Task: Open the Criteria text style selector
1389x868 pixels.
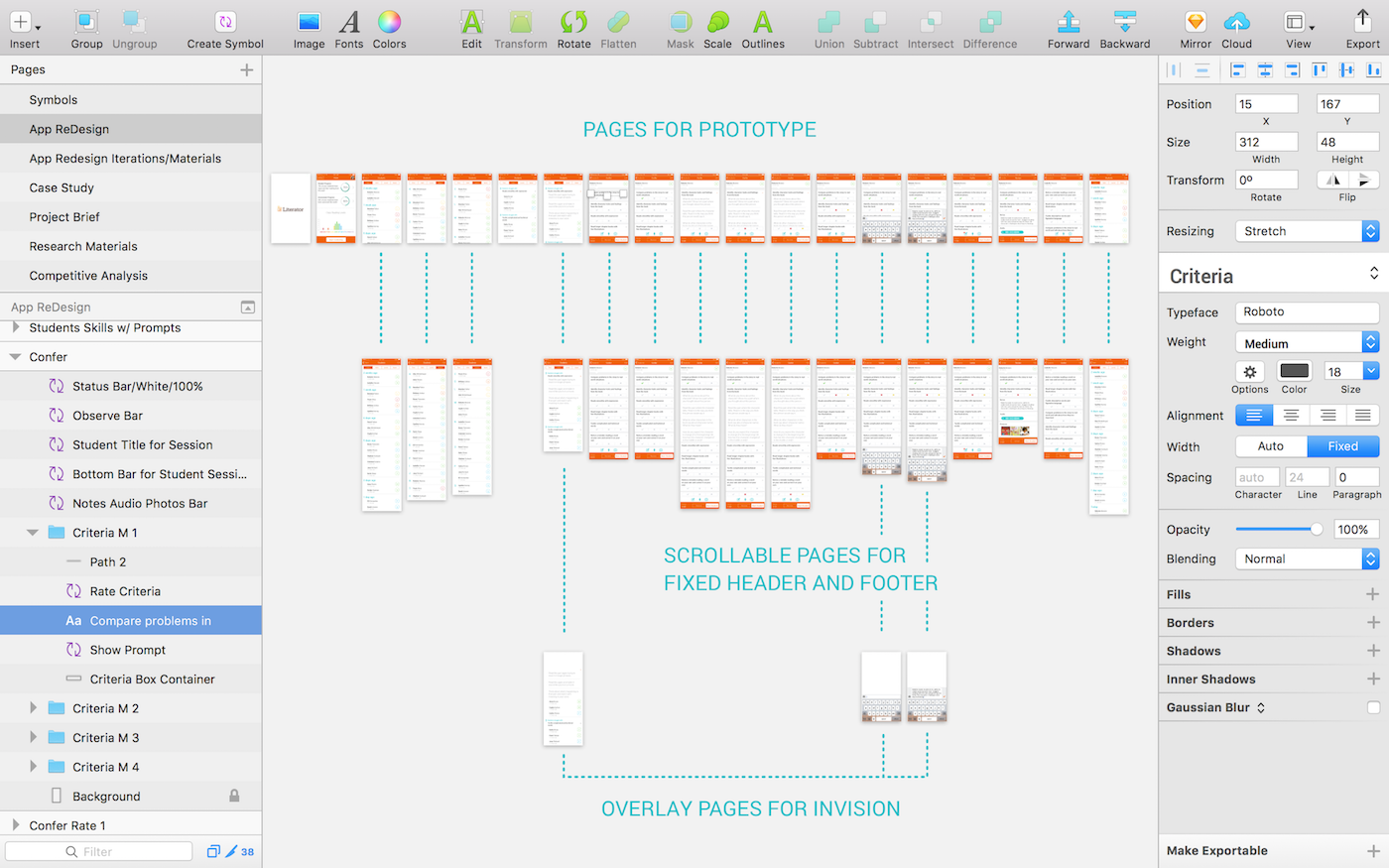Action: tap(1274, 276)
